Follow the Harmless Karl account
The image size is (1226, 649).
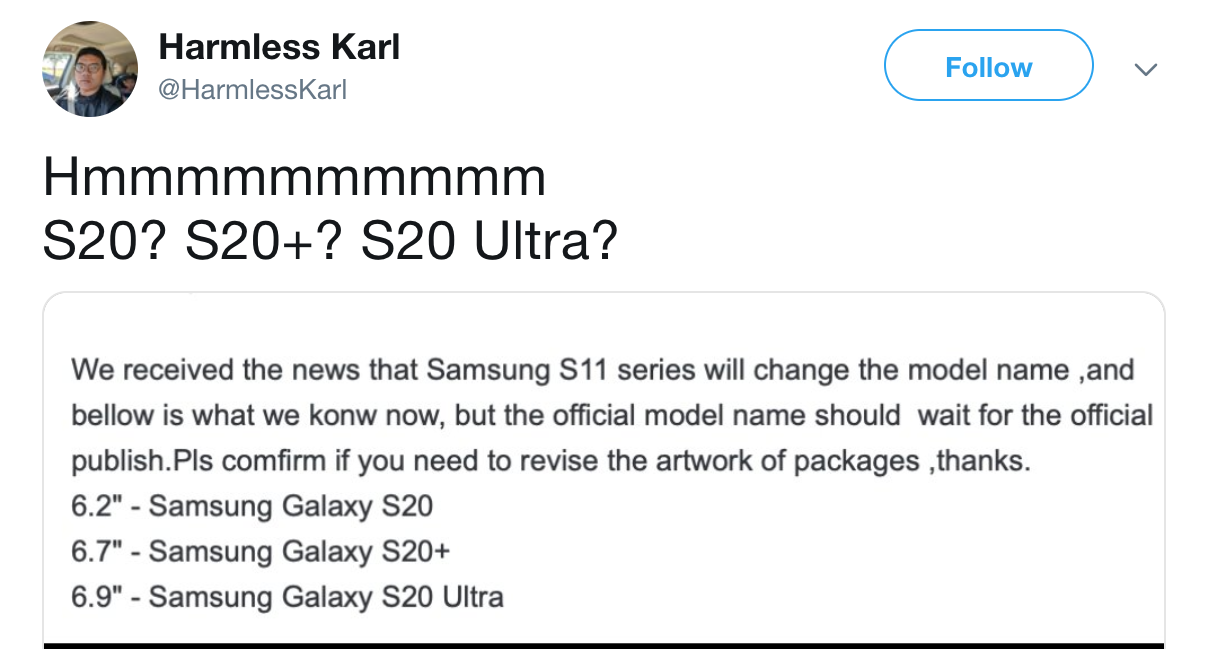(988, 67)
